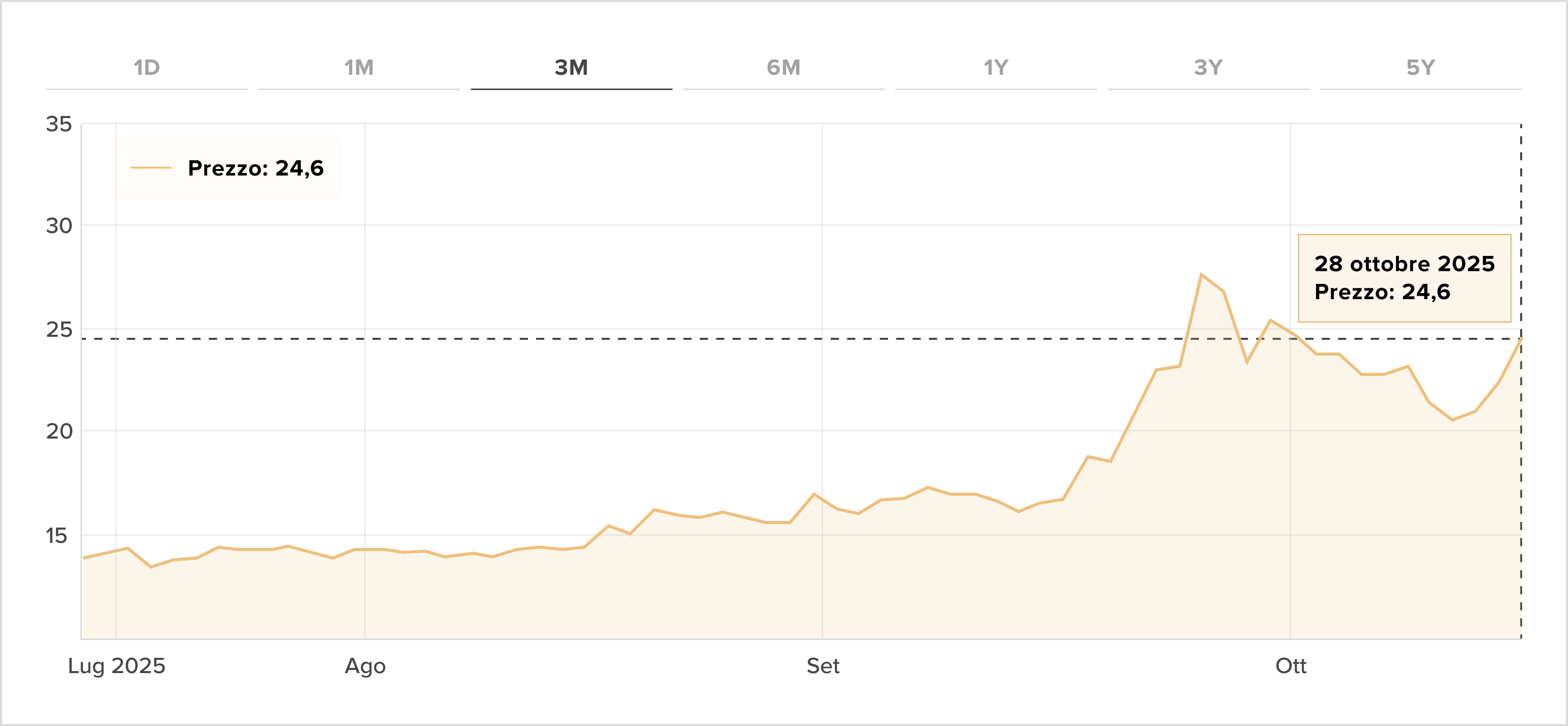Click the highest peak of the price line
This screenshot has height=726, width=1568.
point(1201,274)
